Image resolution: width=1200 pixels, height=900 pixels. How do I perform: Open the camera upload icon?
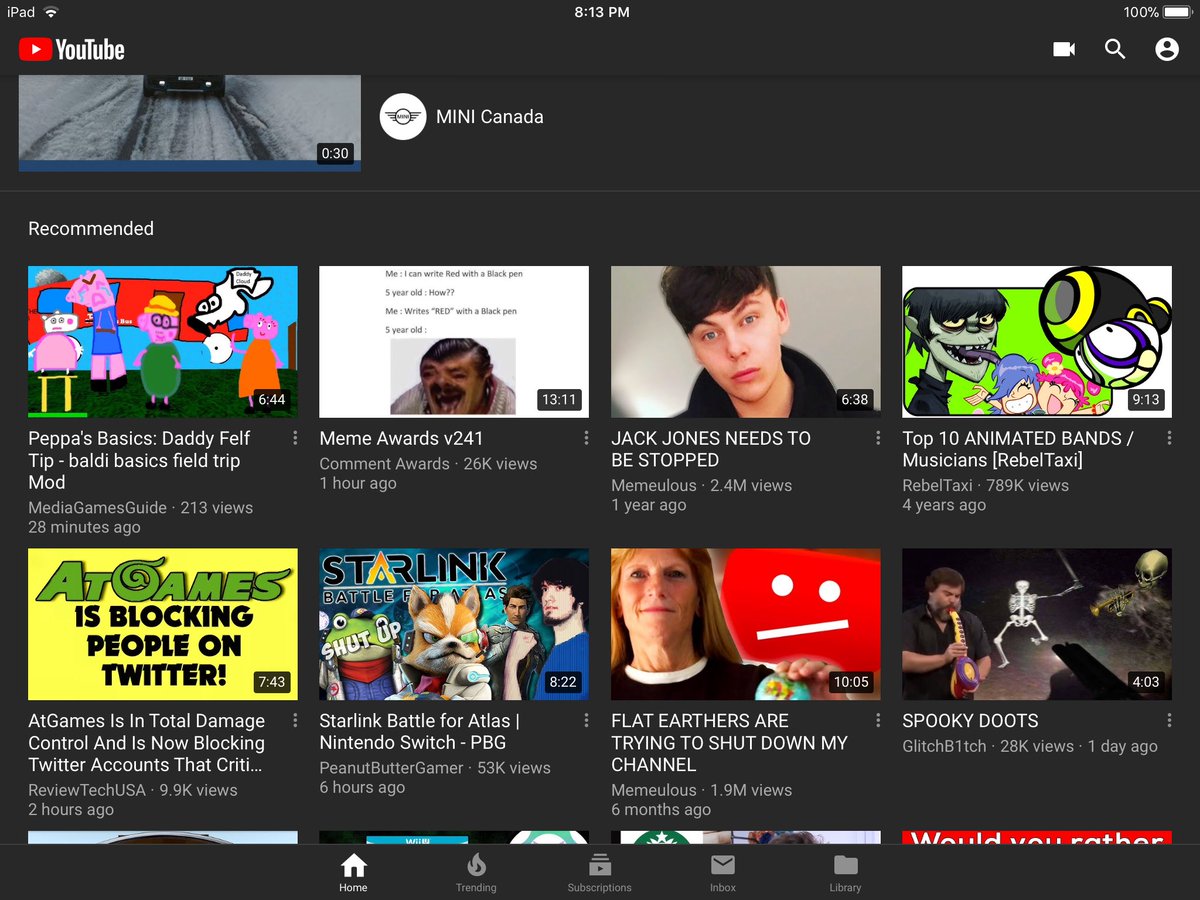(1064, 49)
